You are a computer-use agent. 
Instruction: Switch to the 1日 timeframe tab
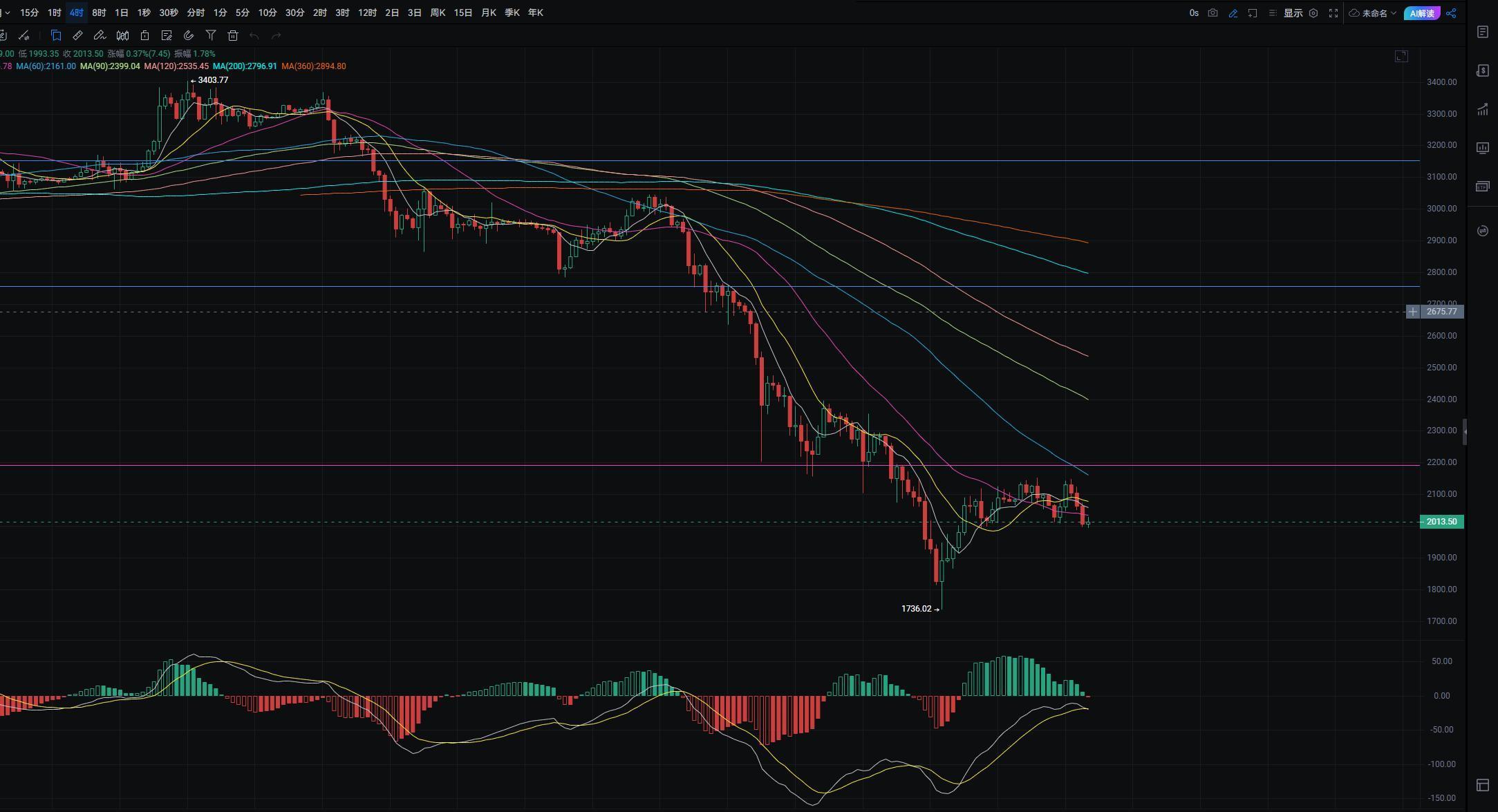[x=121, y=12]
